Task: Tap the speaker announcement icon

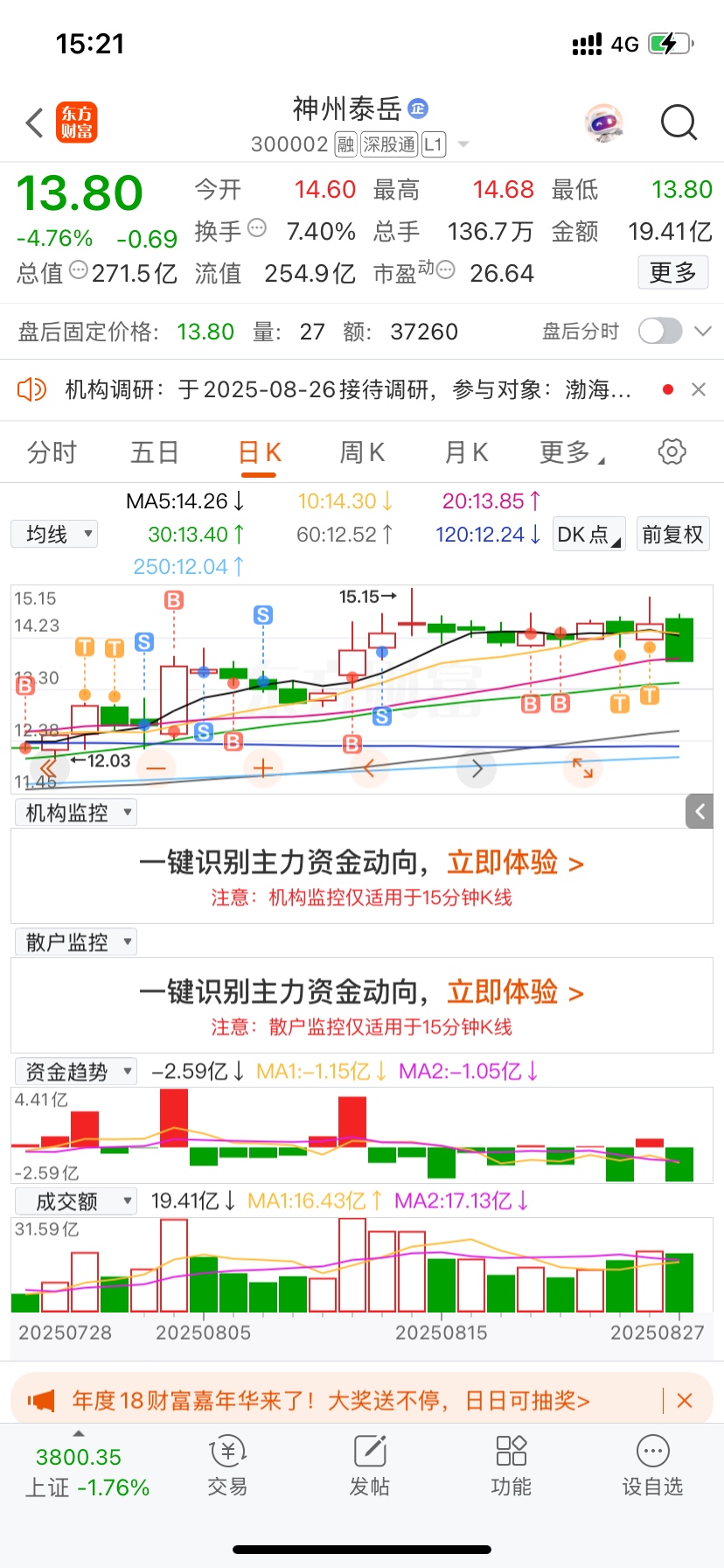Action: point(31,389)
